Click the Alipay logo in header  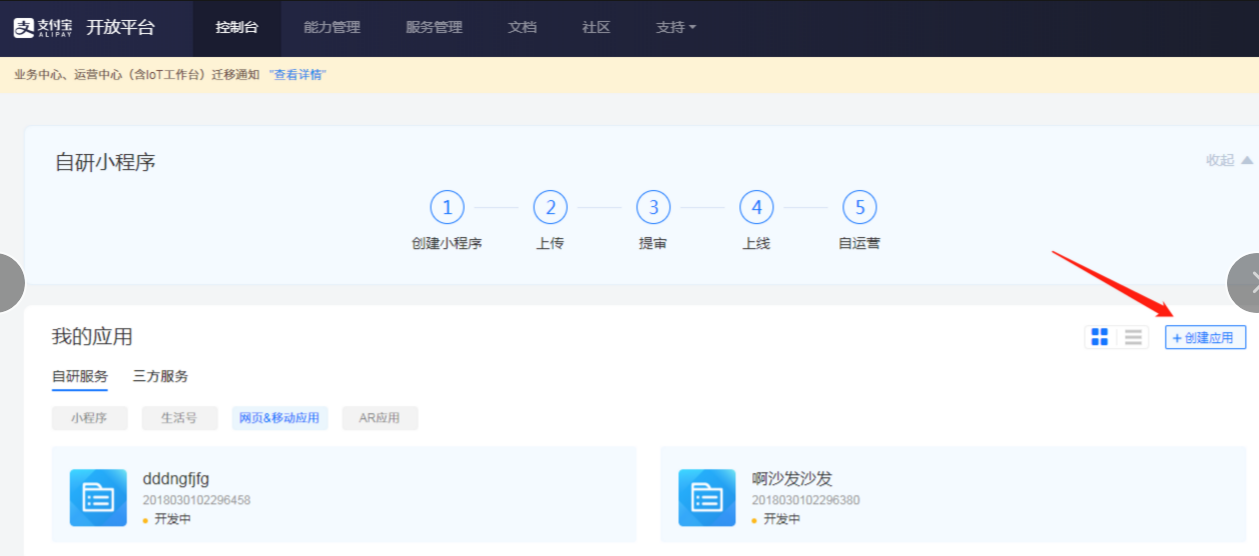click(42, 27)
